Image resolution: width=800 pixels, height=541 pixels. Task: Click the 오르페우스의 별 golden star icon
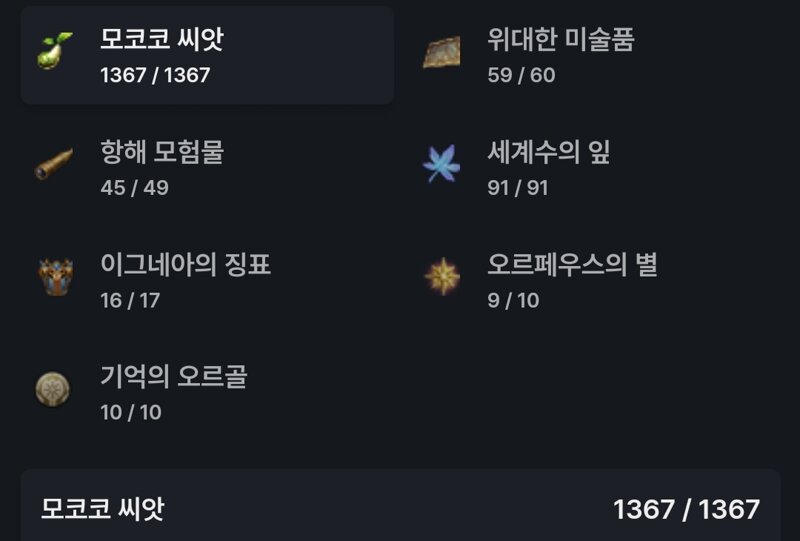[x=442, y=276]
